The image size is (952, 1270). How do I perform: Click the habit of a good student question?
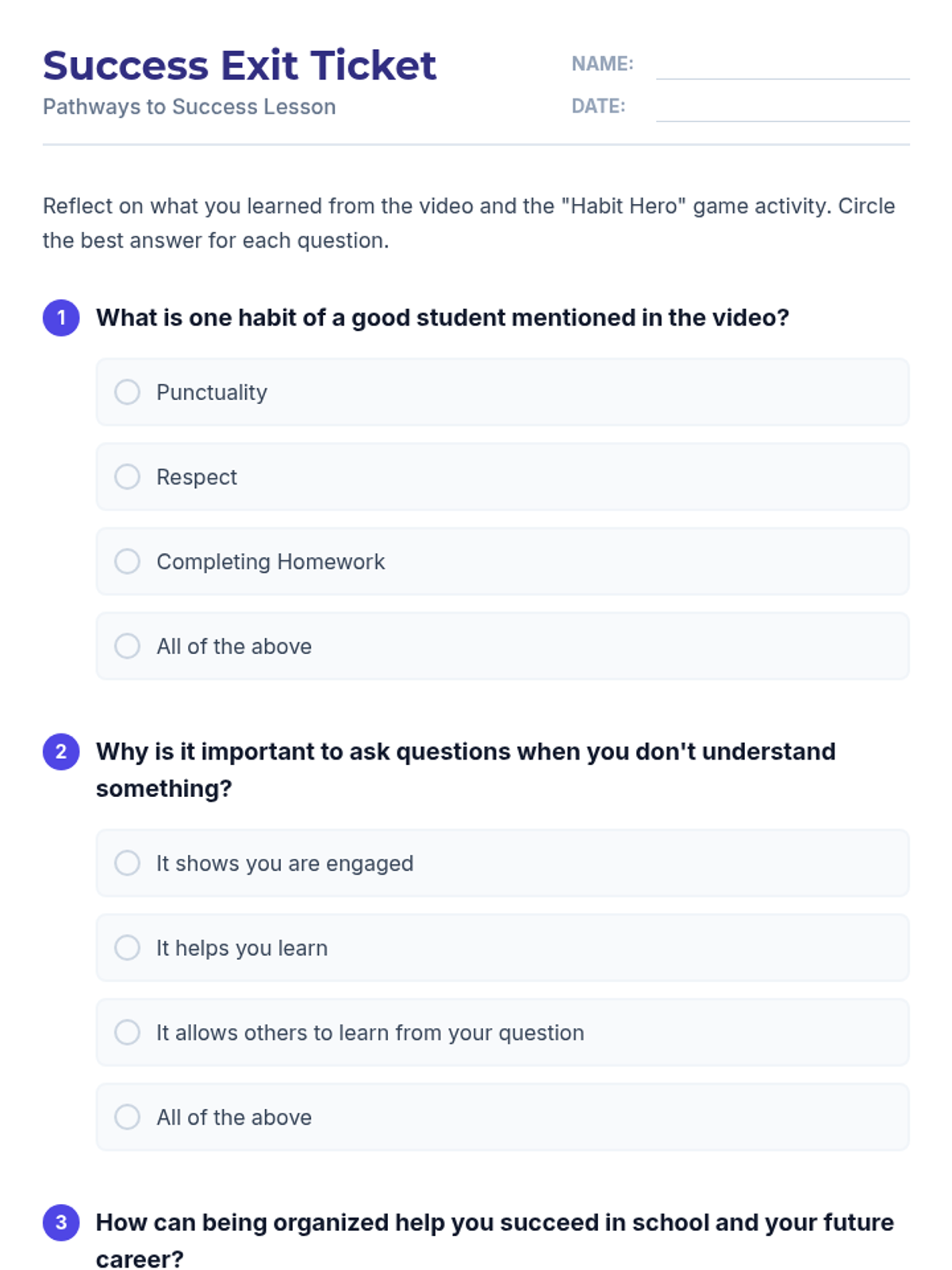click(443, 318)
